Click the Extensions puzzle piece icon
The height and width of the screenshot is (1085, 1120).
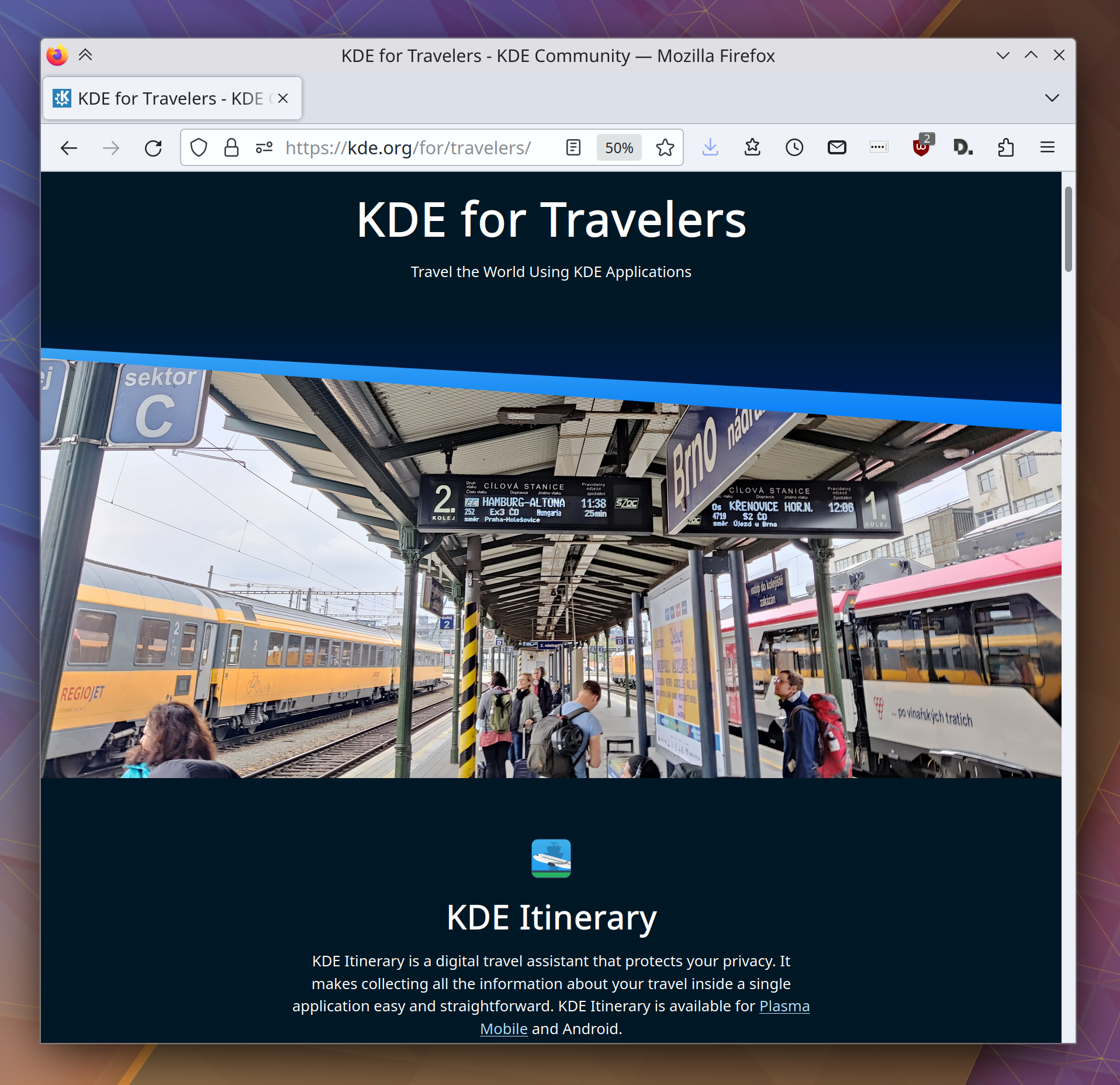pos(1005,148)
